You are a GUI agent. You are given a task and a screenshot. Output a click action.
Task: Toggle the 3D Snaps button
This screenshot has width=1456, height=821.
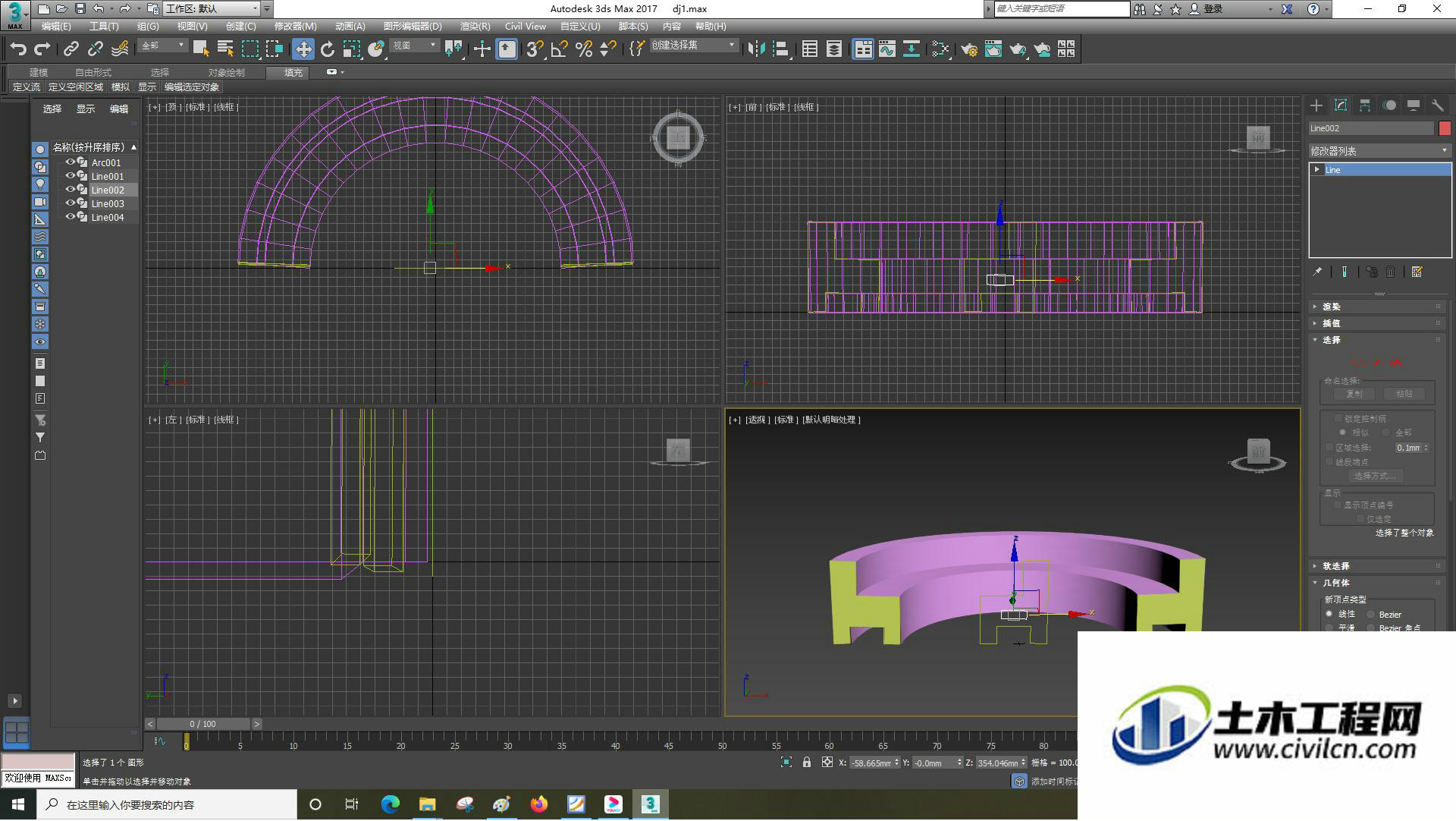[535, 49]
